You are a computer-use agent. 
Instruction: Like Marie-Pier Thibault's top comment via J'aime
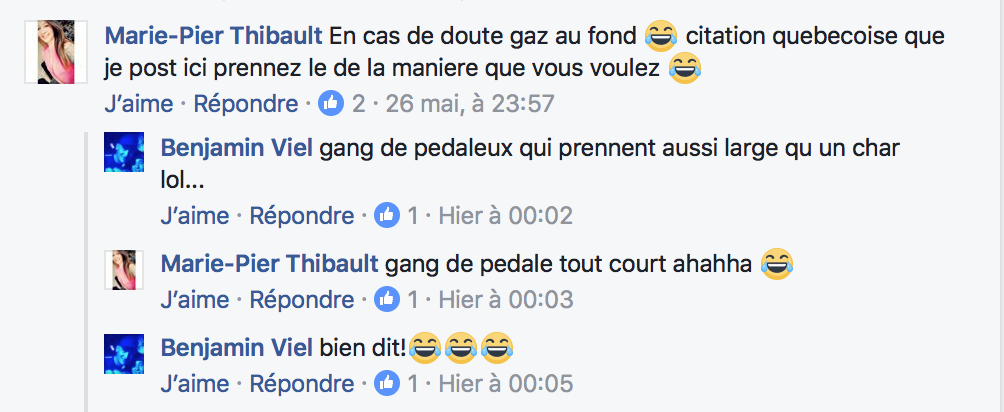(138, 104)
